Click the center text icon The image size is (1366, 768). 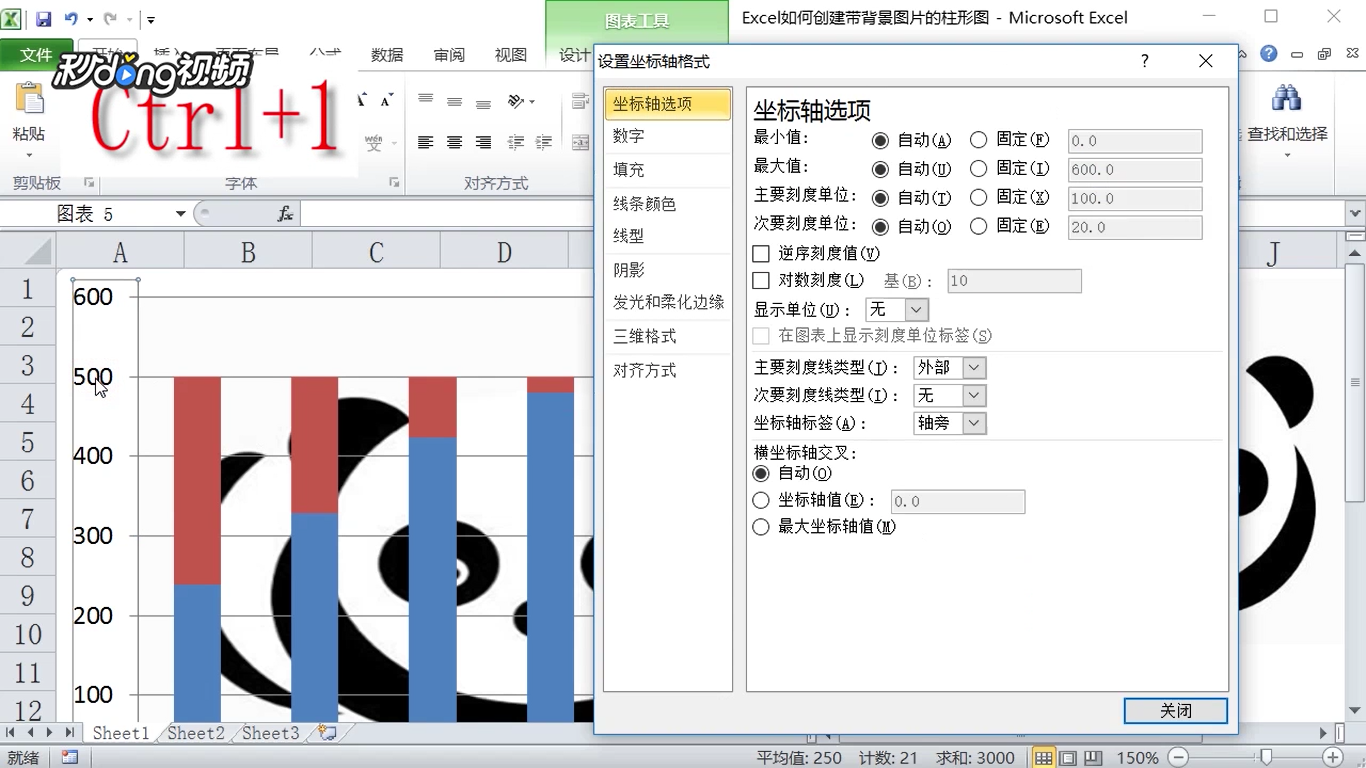pos(455,143)
